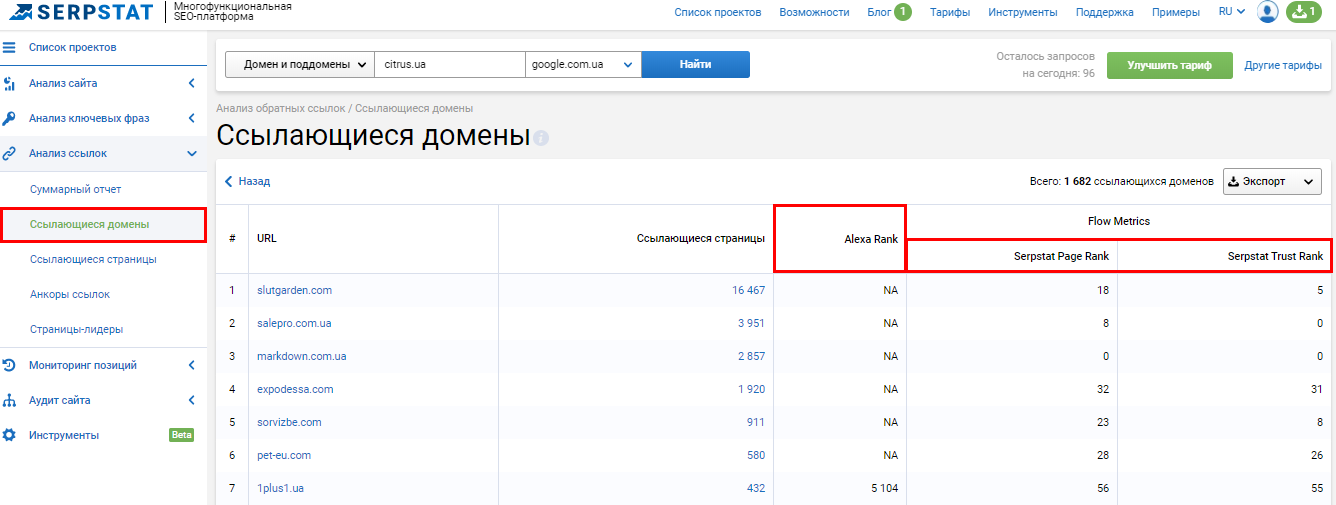This screenshot has width=1336, height=505.
Task: Open the sorvizbe.com domain link
Action: tap(289, 422)
